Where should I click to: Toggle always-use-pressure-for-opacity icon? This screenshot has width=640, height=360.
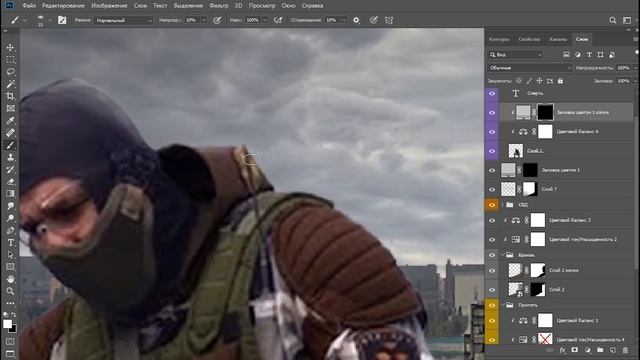(217, 20)
